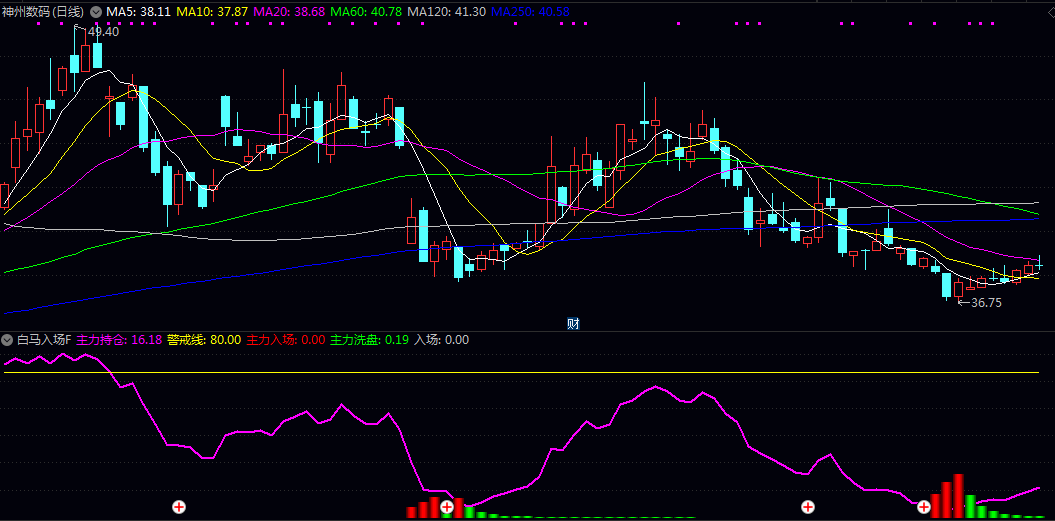The height and width of the screenshot is (521, 1055).
Task: Click the 主力持仓: 16.18 readout
Action: click(119, 340)
